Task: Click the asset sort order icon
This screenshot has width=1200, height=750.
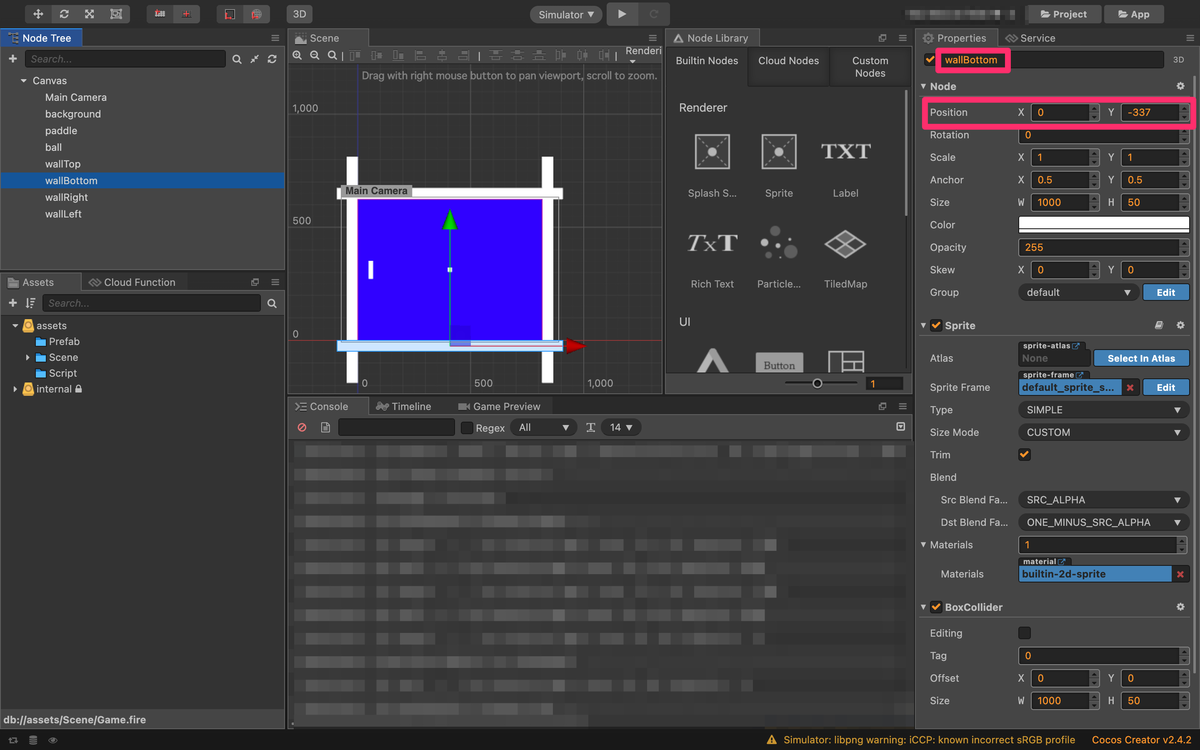Action: tap(30, 303)
